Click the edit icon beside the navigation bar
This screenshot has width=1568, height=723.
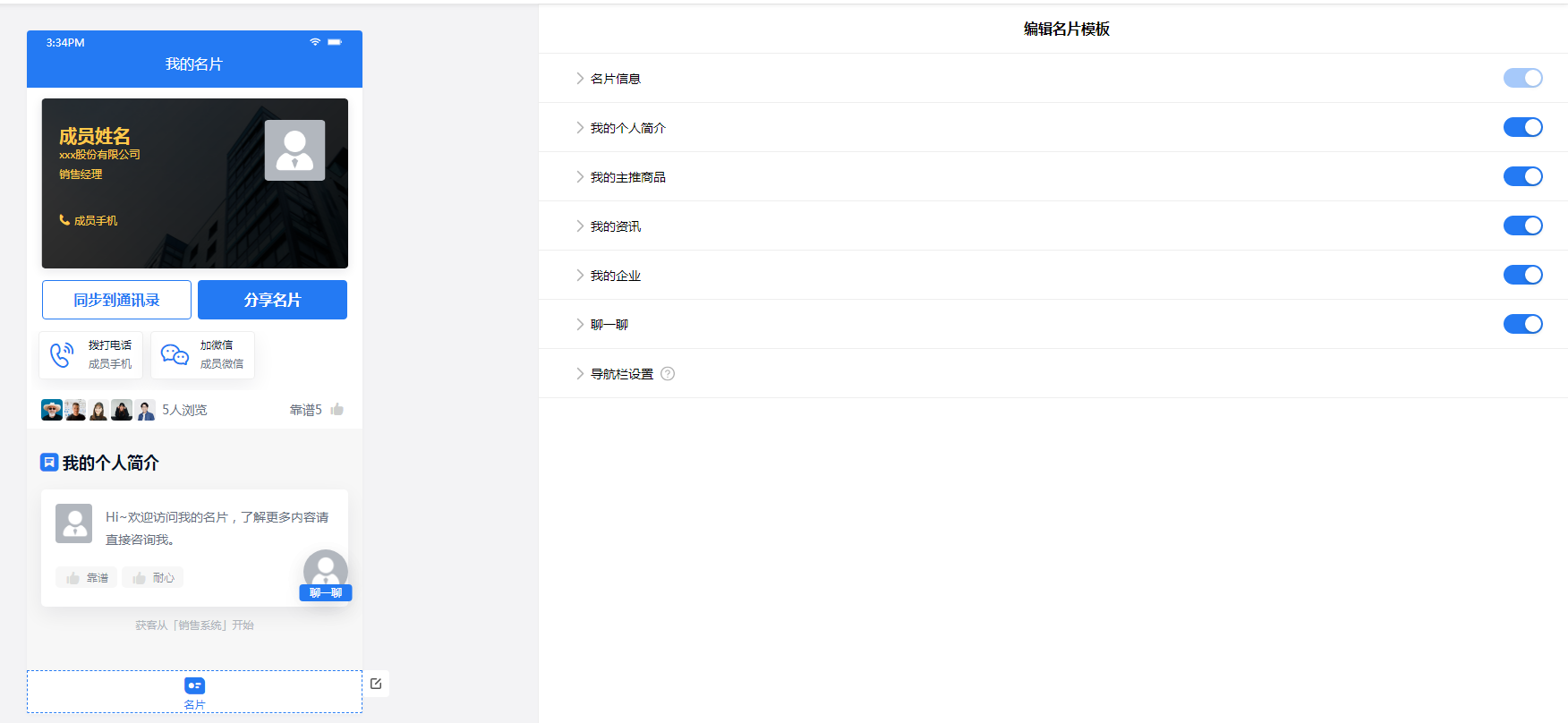click(x=376, y=684)
